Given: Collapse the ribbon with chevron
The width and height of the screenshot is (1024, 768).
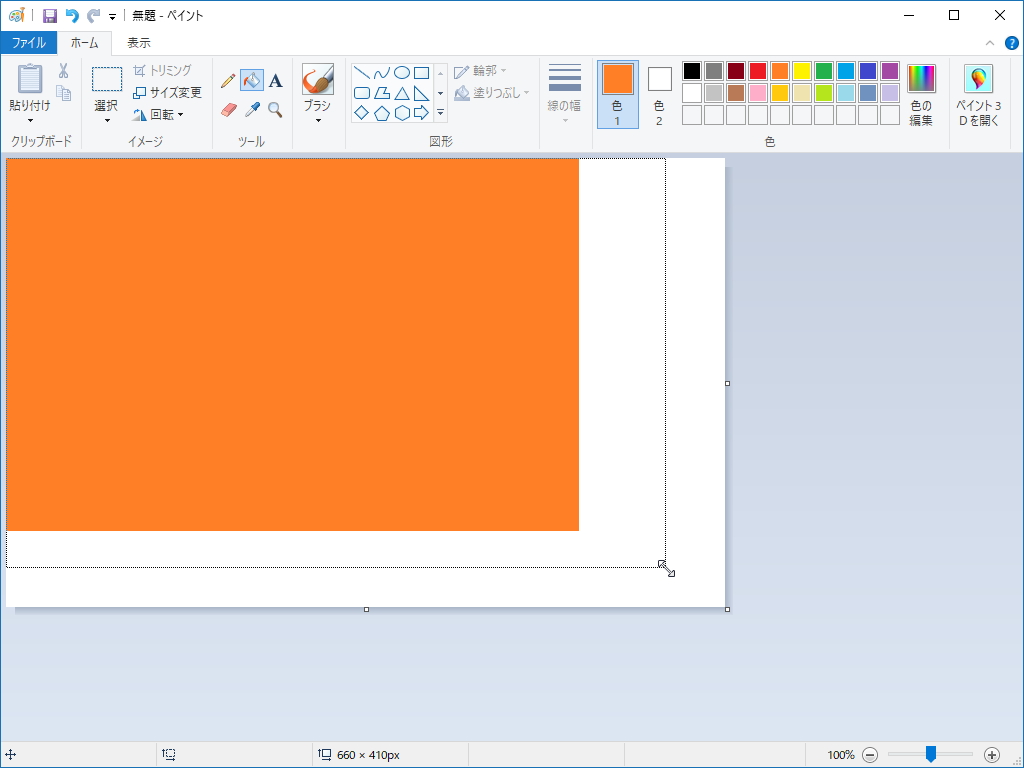Looking at the screenshot, I should coord(990,43).
